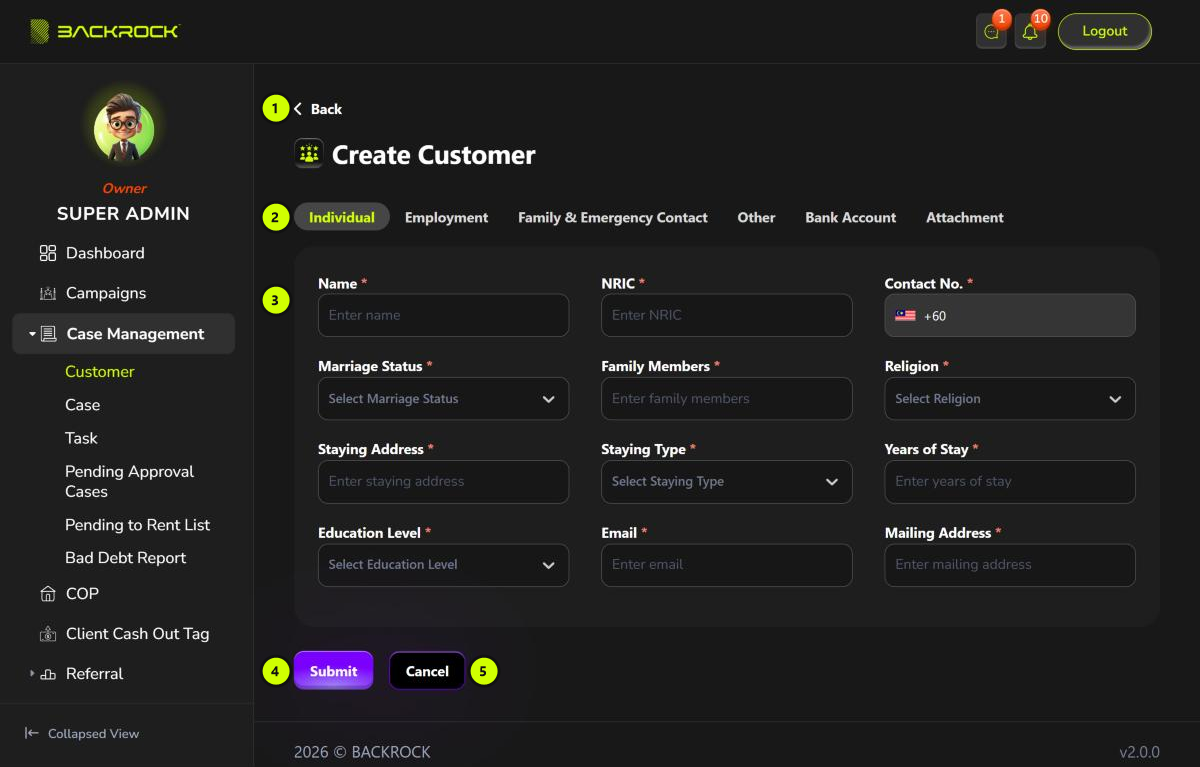Click the Referral icon in sidebar

click(x=48, y=674)
